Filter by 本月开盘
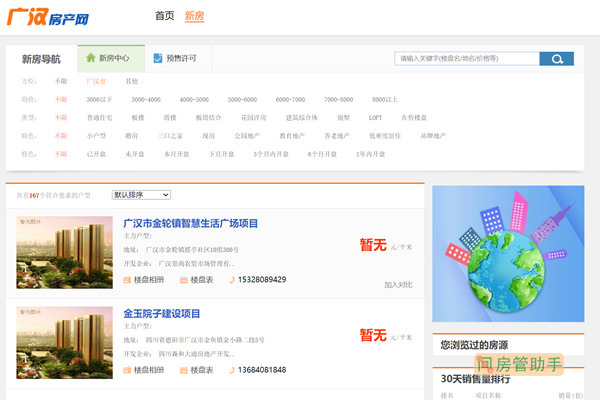Screen dimensions: 600x400 click(x=176, y=154)
